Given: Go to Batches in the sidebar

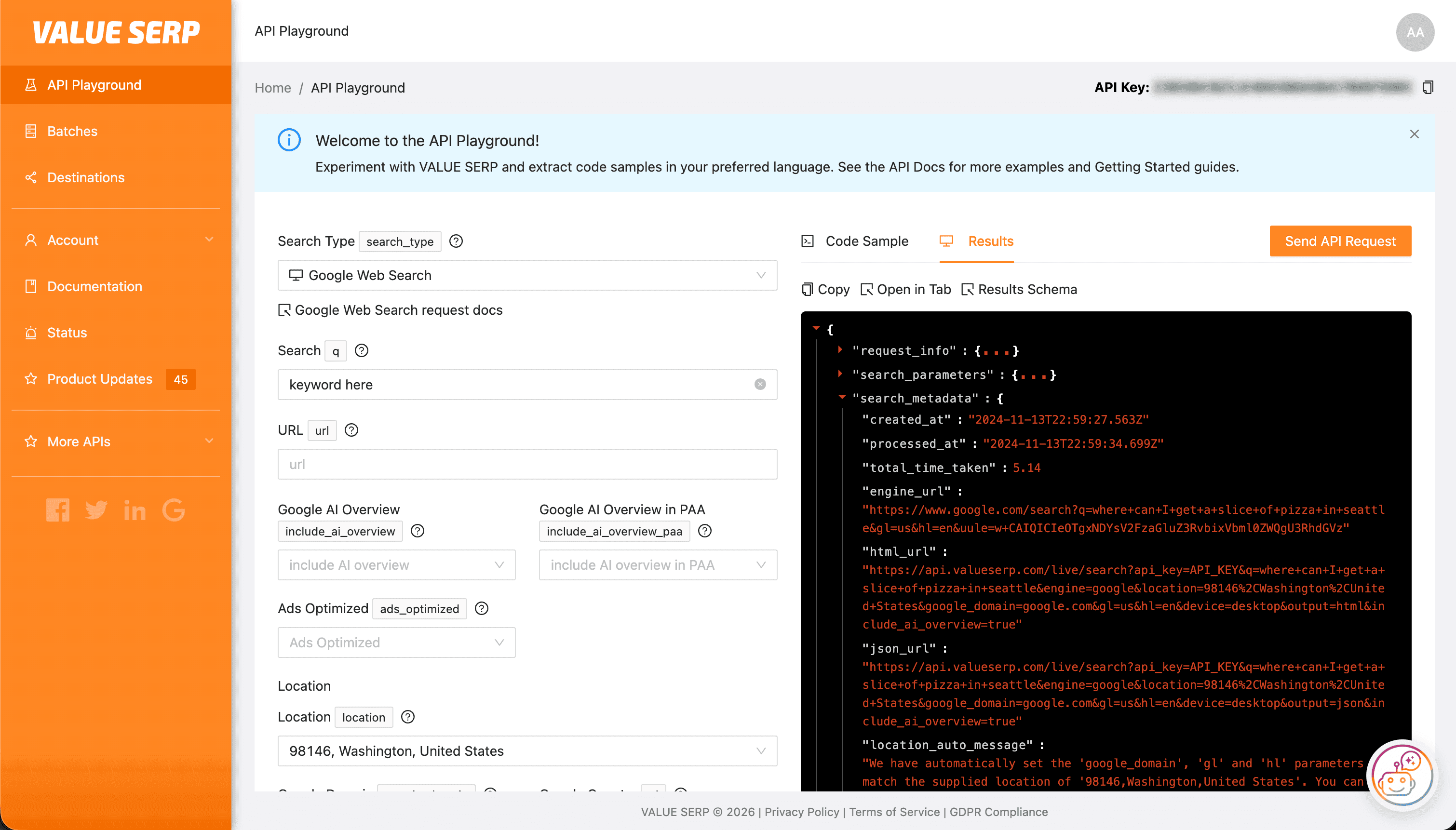Looking at the screenshot, I should [116, 131].
